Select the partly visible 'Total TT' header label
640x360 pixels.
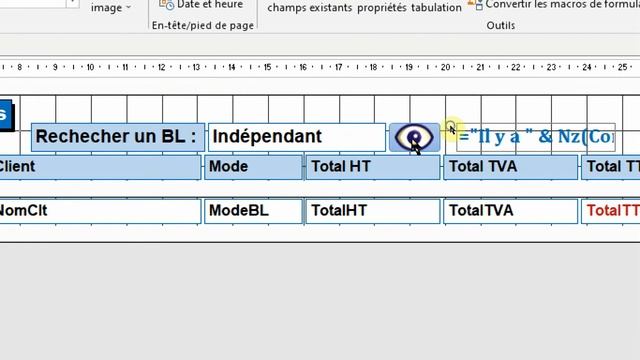point(611,167)
